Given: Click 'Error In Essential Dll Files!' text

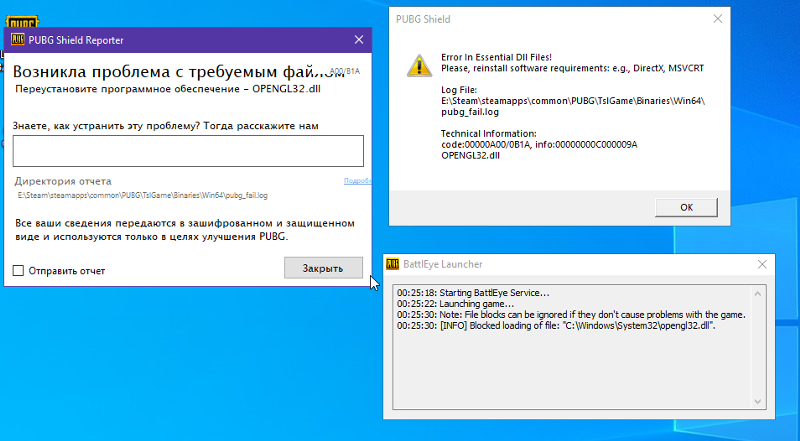Looking at the screenshot, I should click(496, 57).
